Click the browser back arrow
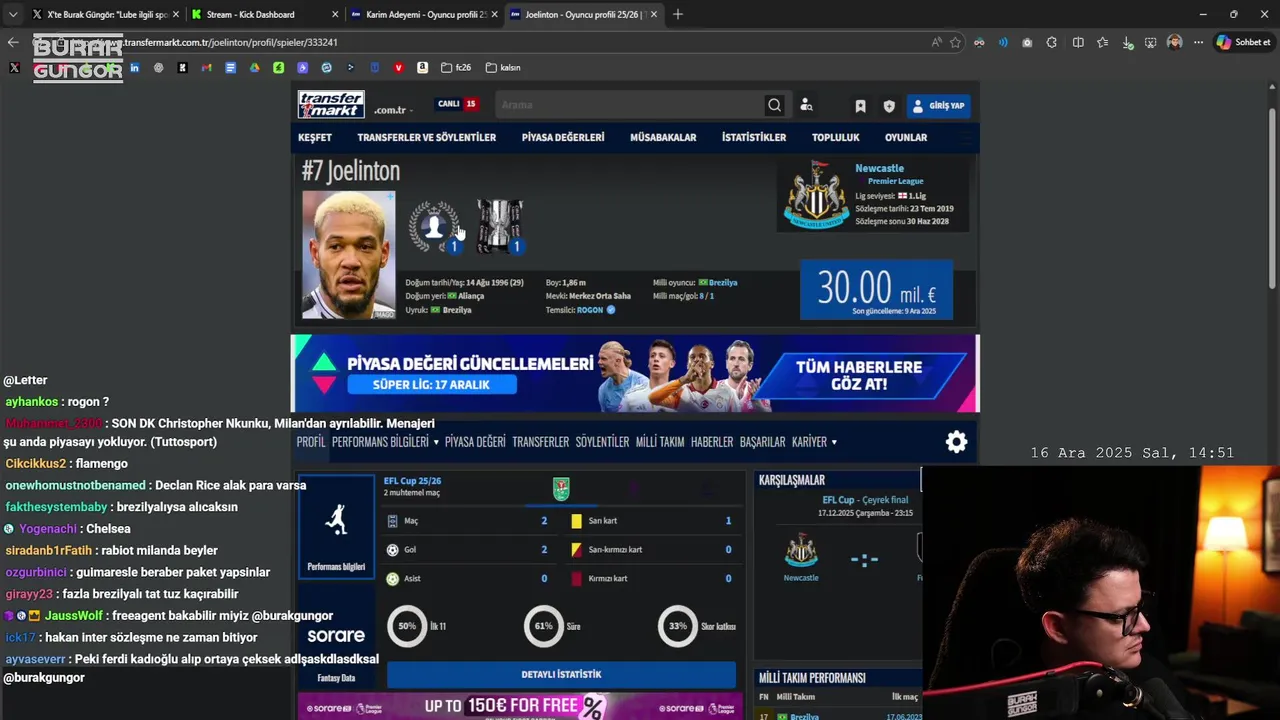 (13, 42)
